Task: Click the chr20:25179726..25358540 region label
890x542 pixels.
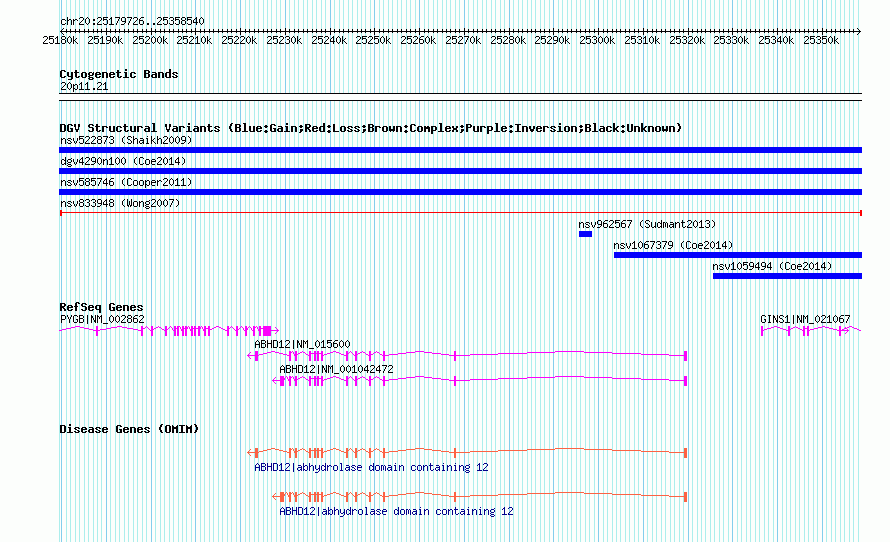Action: (x=132, y=21)
